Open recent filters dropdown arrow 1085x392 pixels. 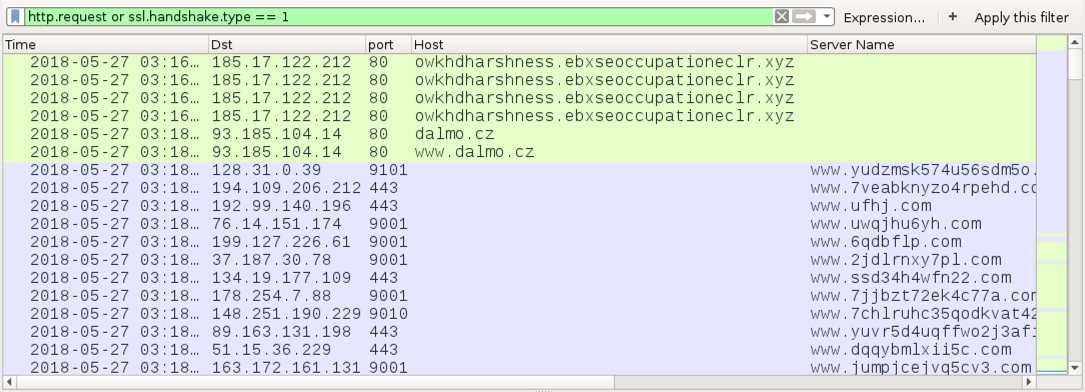[826, 17]
